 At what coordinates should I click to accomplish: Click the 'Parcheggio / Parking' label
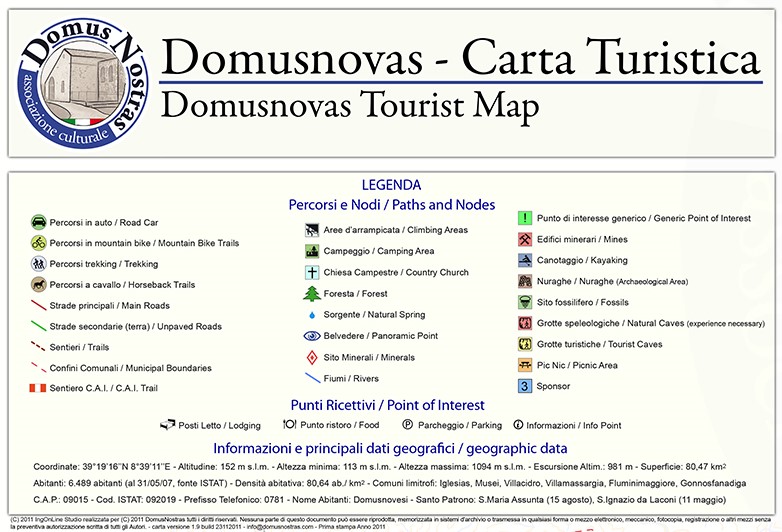[x=460, y=425]
